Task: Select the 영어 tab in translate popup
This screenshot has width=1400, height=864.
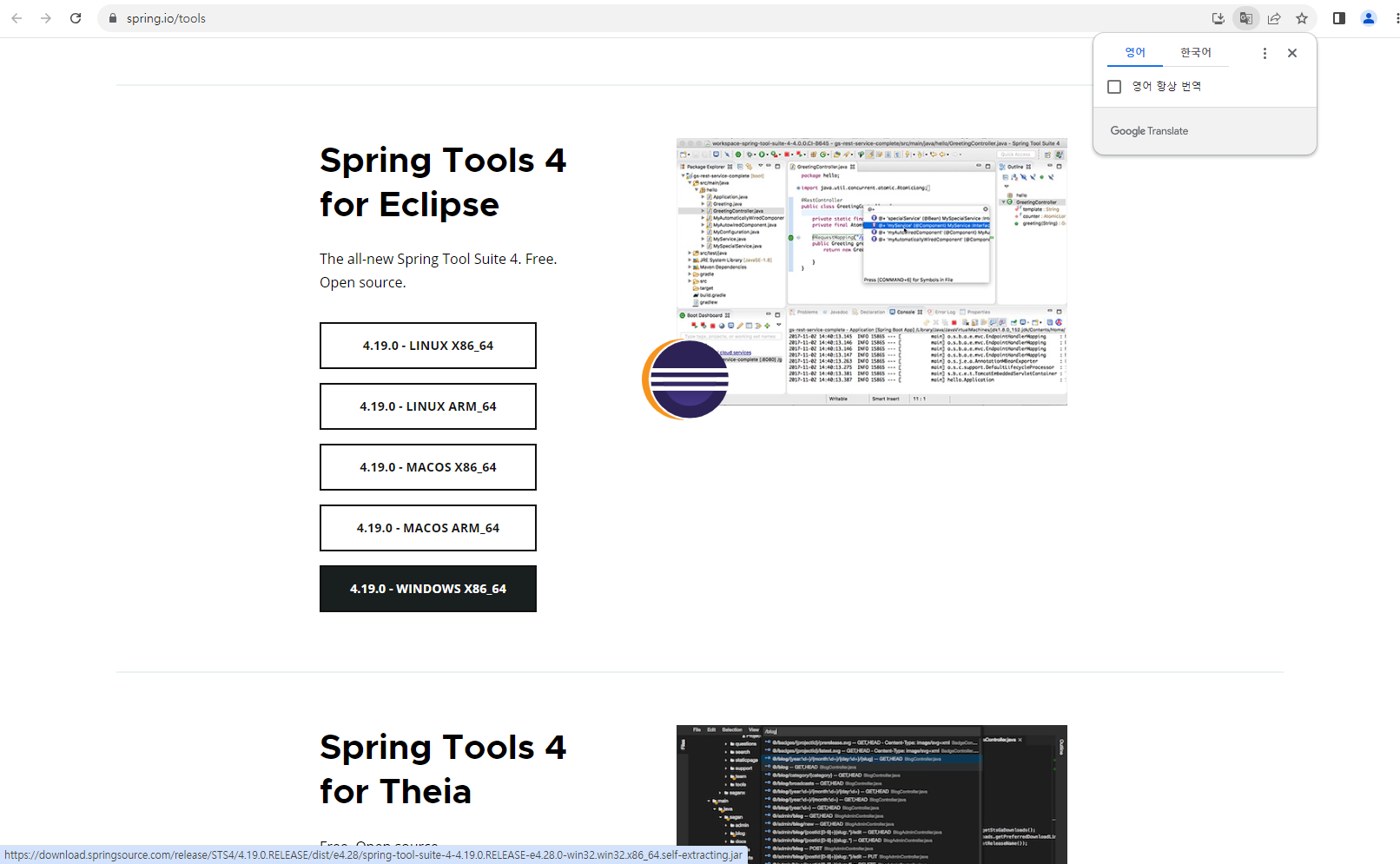Action: tap(1134, 52)
